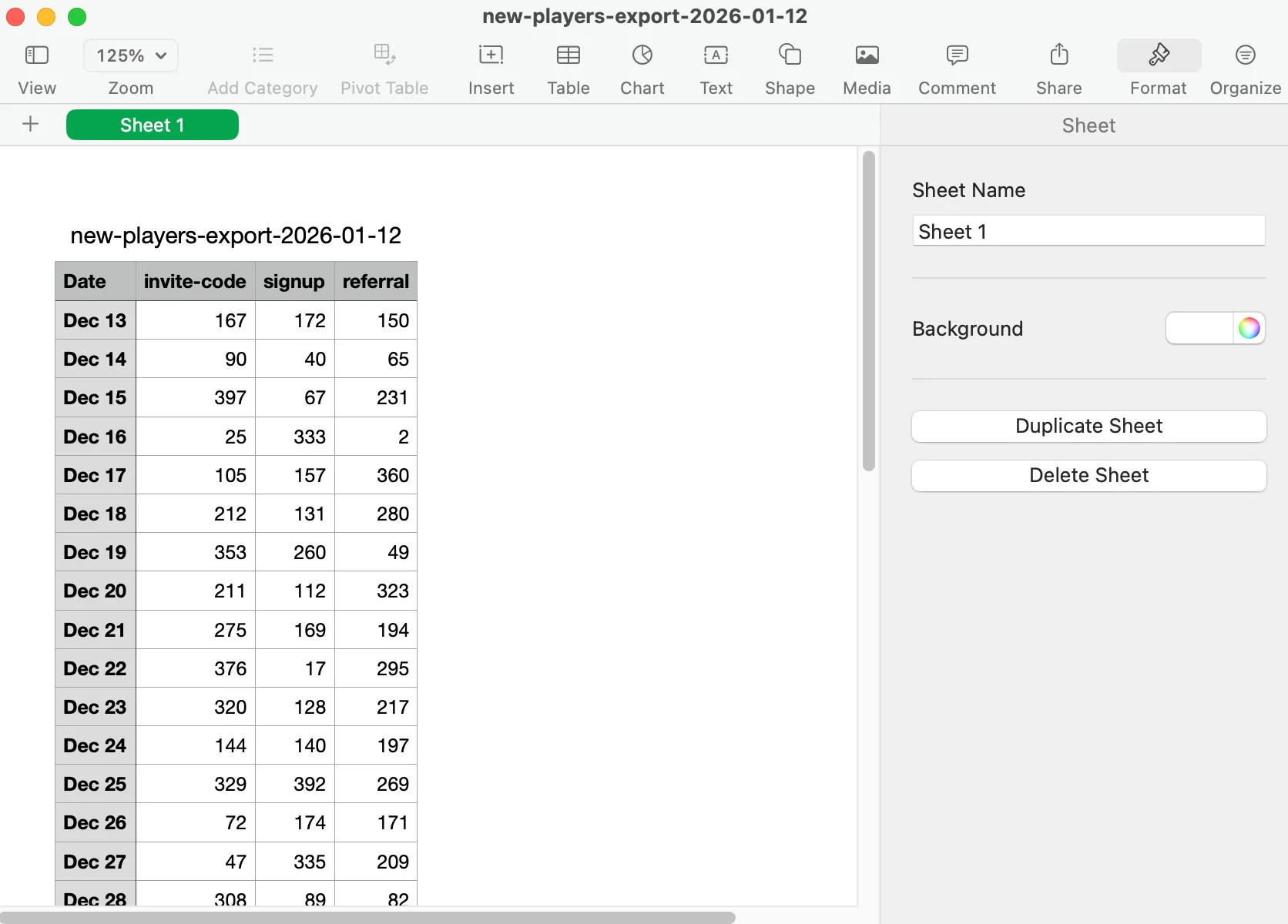Toggle the View sidebar icon

click(x=36, y=55)
